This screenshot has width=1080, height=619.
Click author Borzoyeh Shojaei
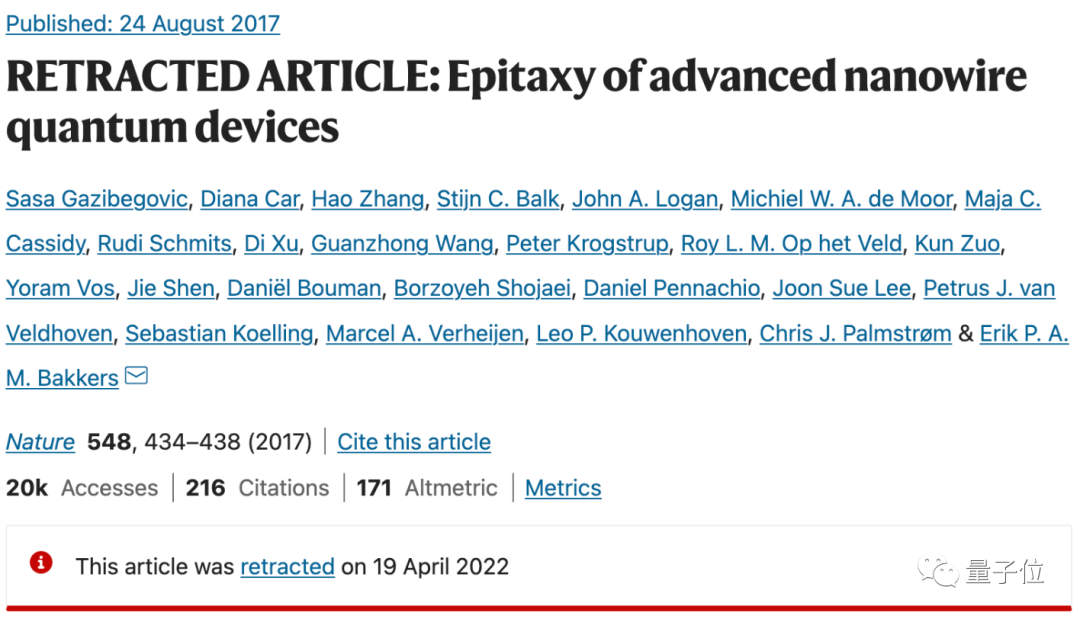(x=482, y=289)
